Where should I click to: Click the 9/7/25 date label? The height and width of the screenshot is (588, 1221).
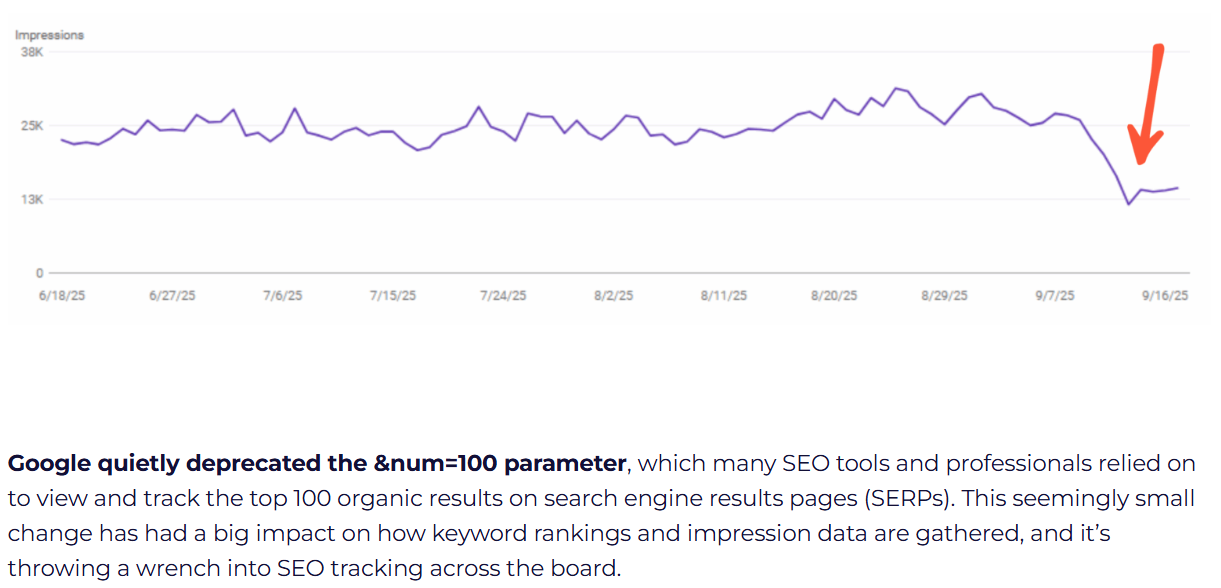coord(1055,296)
